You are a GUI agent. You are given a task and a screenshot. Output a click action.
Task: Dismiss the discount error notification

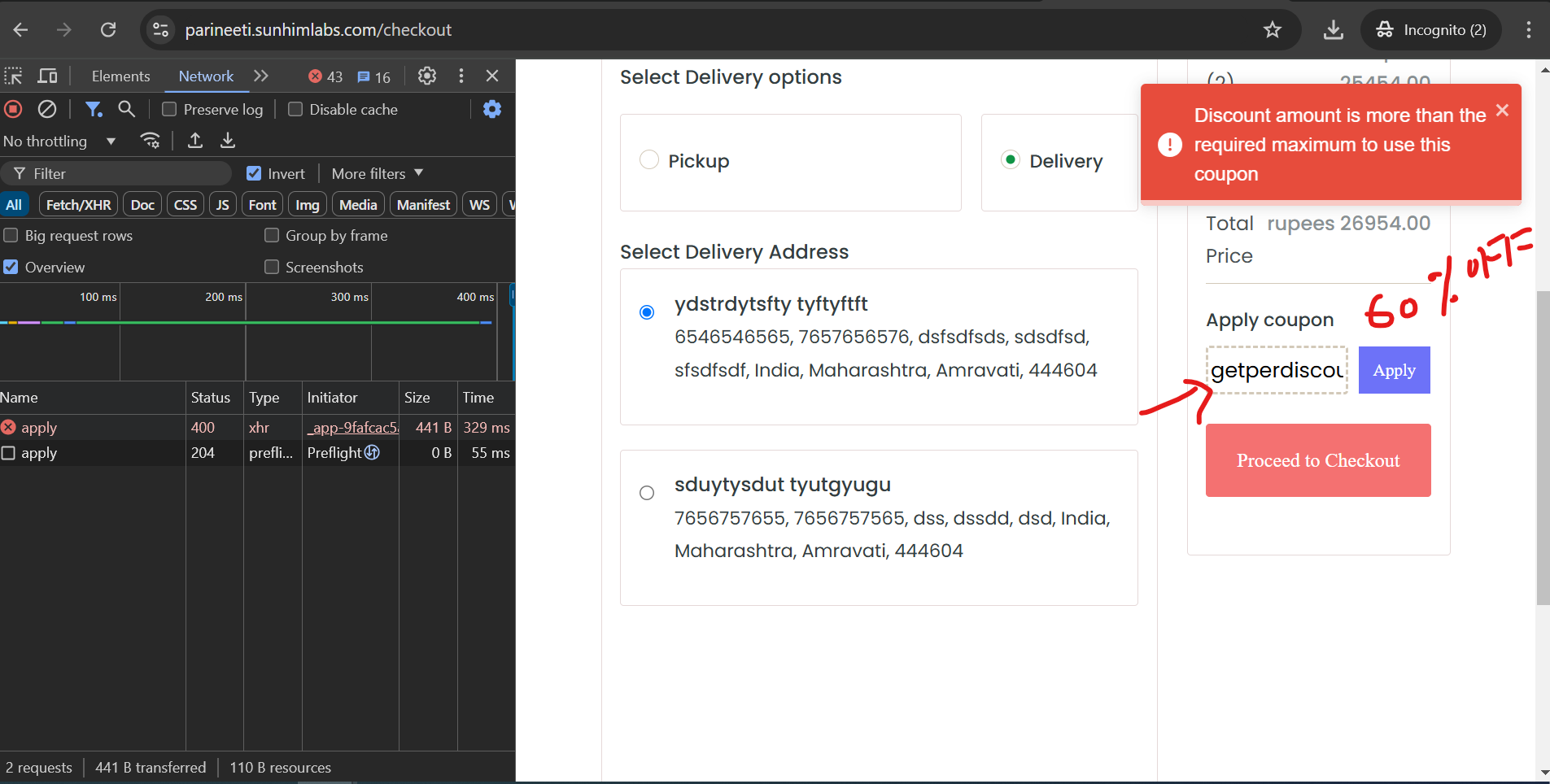point(1502,111)
